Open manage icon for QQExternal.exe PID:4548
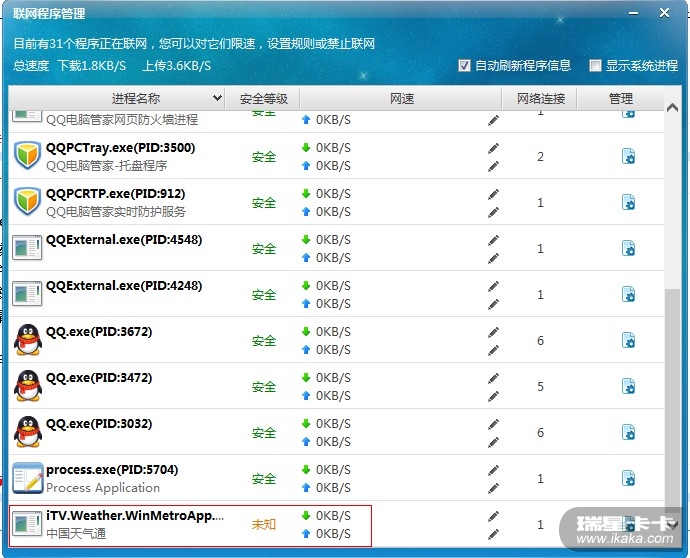 coord(628,249)
